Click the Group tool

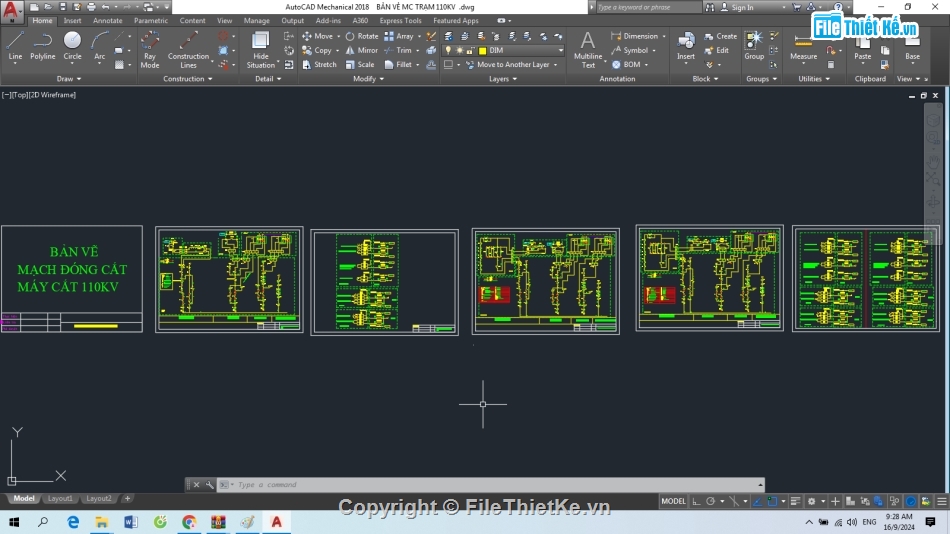[x=754, y=46]
